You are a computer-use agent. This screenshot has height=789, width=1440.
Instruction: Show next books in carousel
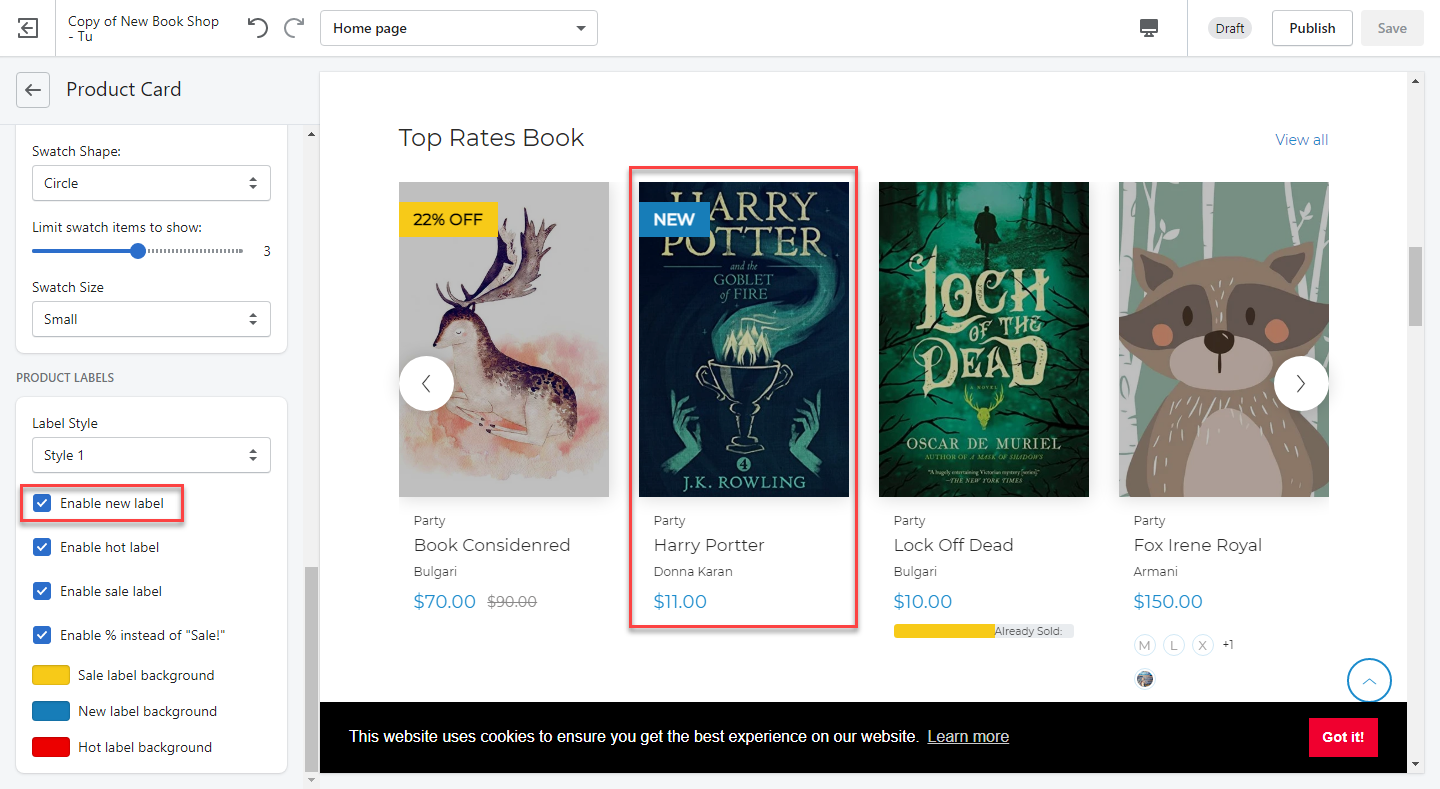[x=1301, y=383]
